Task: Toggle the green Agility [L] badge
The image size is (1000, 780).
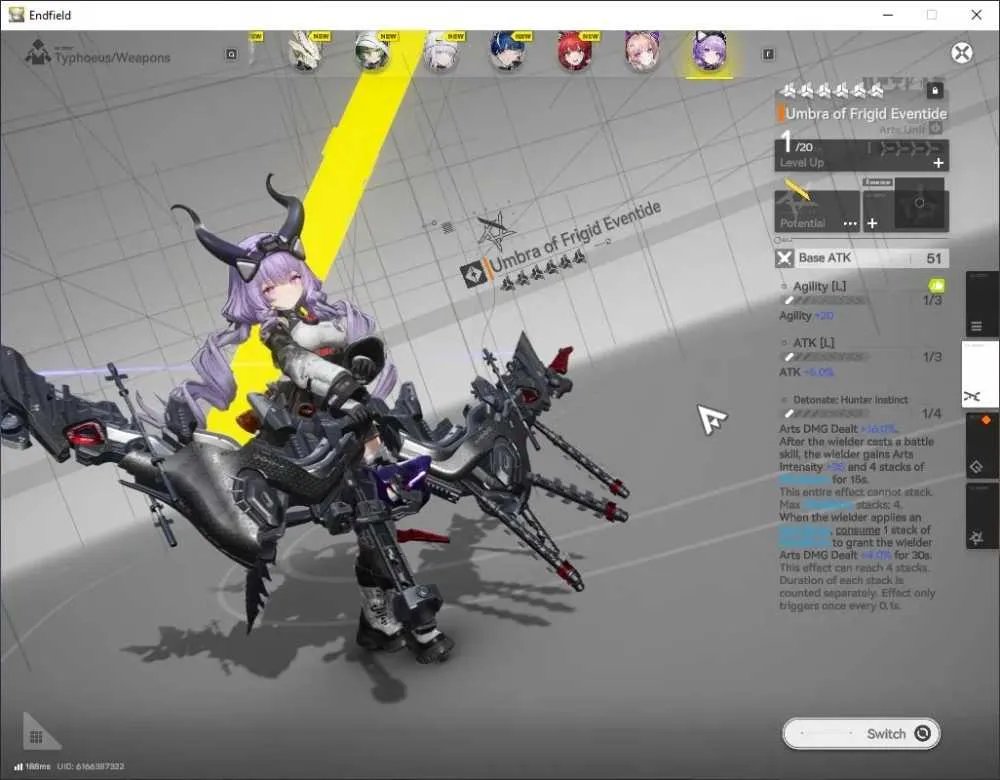Action: click(x=937, y=286)
